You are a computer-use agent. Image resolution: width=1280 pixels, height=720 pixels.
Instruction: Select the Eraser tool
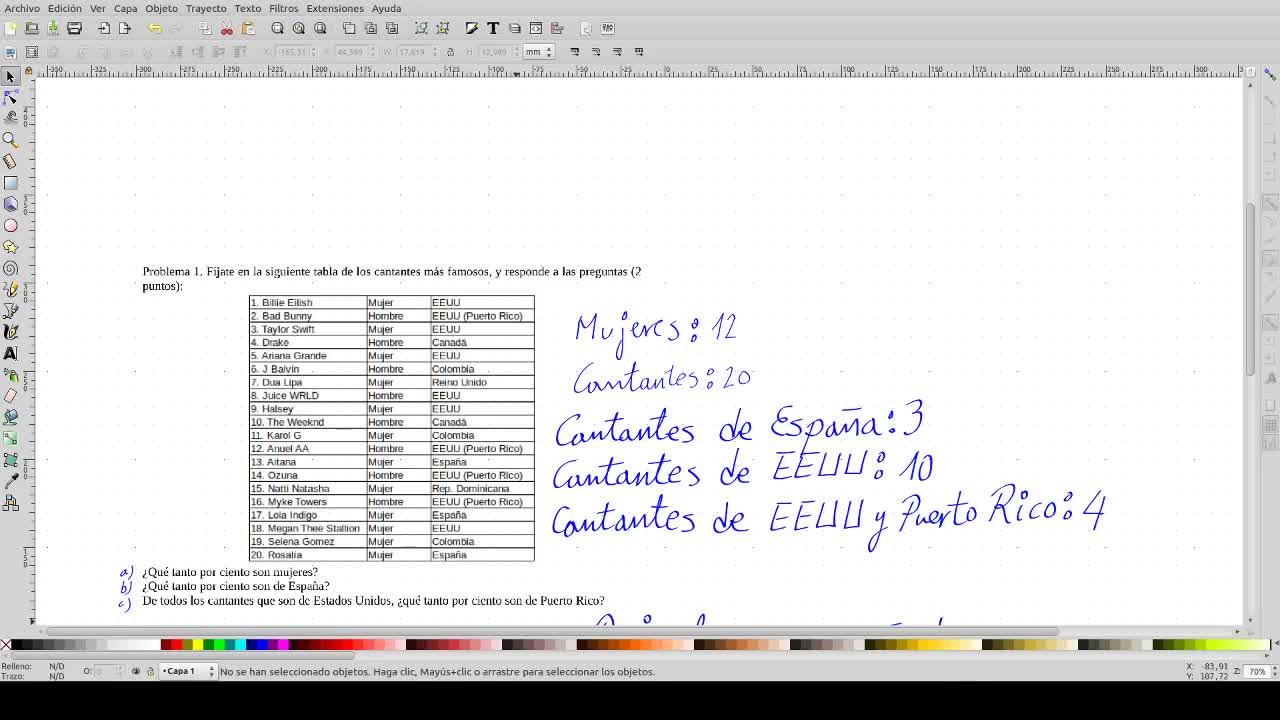(x=11, y=396)
